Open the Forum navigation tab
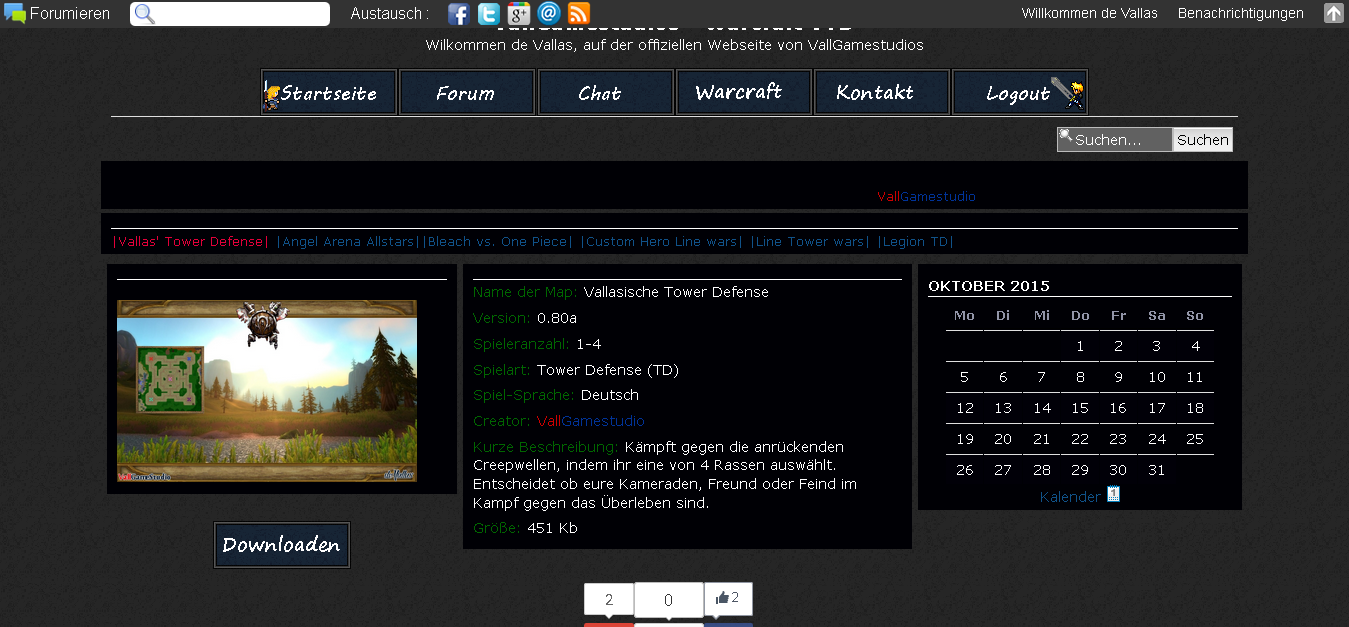This screenshot has width=1349, height=627. 466,93
